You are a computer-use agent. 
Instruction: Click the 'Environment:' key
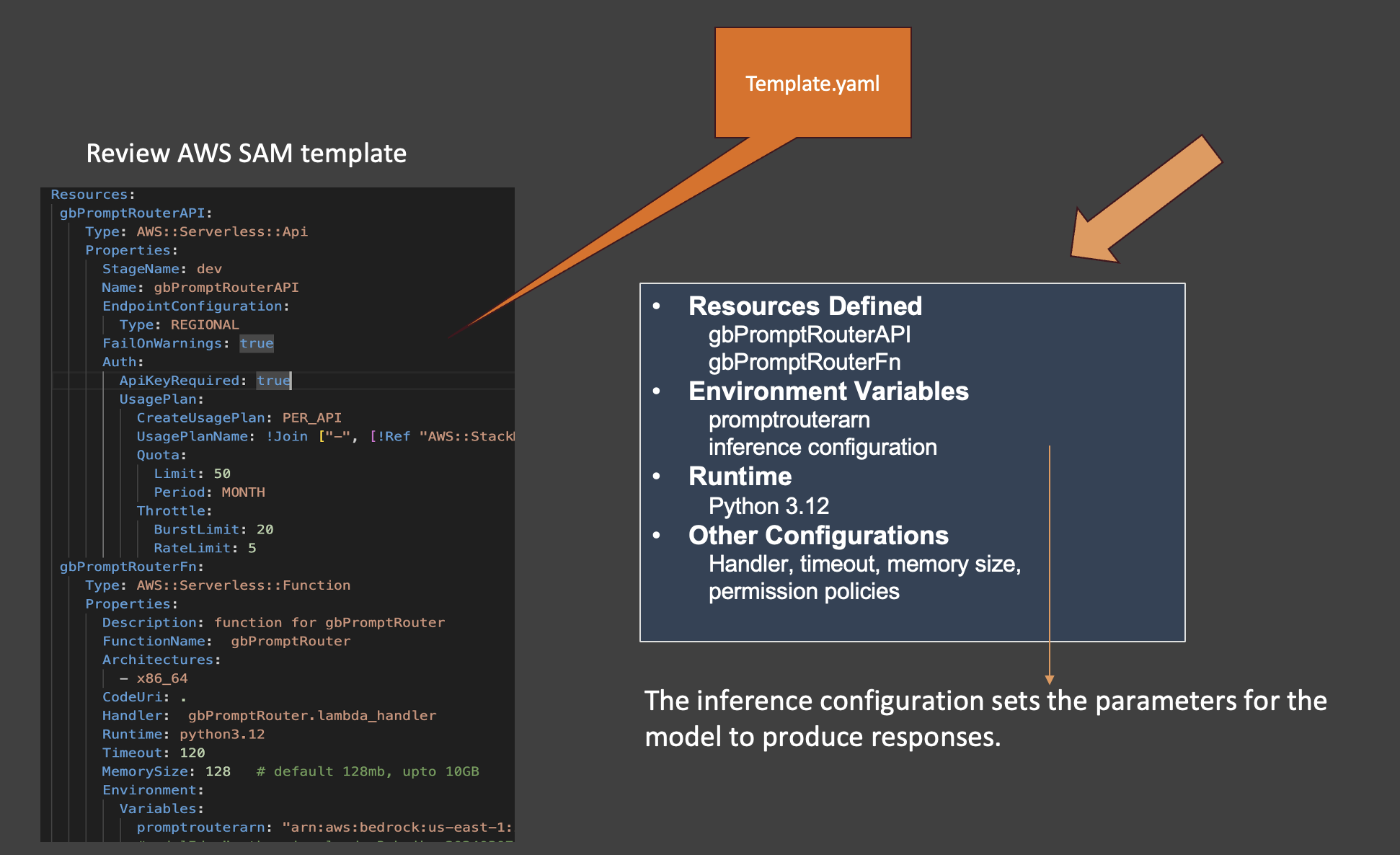pos(154,790)
